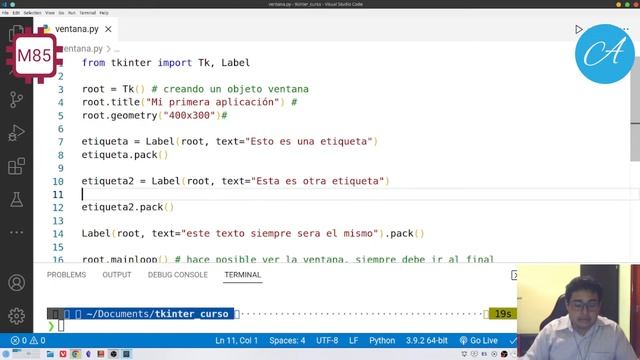Screen dimensions: 640x360
Task: Switch to the DEBUG CONSOLE tab
Action: pyautogui.click(x=178, y=275)
